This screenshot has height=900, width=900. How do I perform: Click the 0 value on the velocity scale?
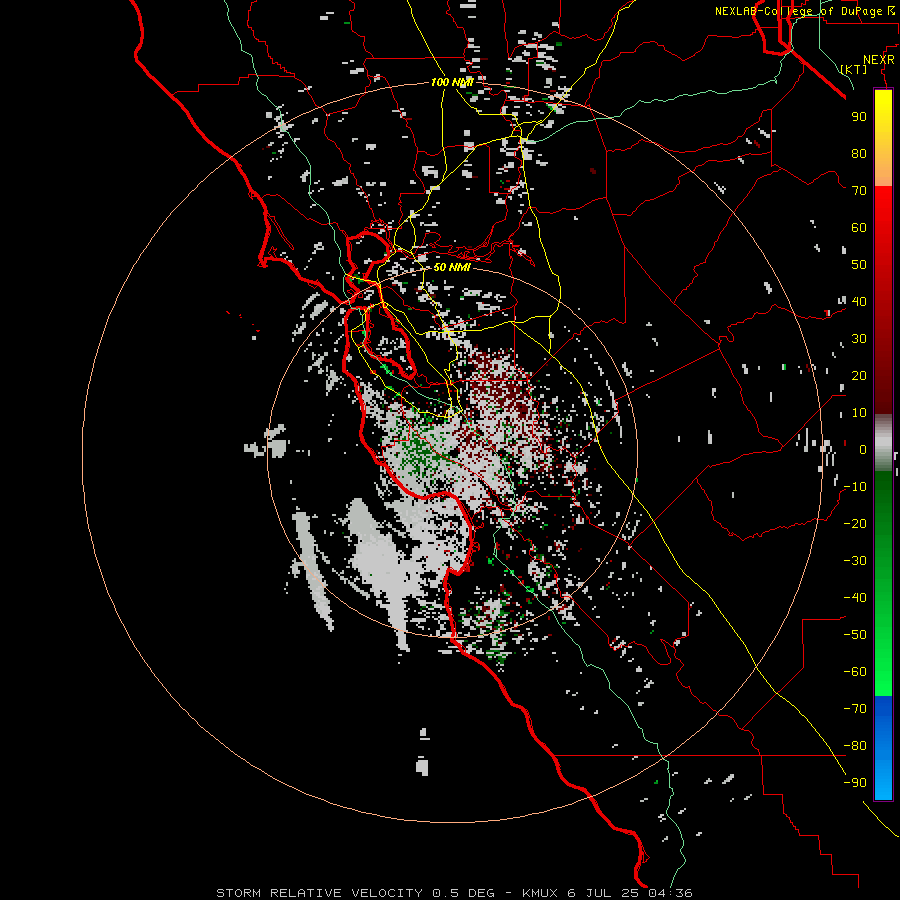tap(863, 449)
